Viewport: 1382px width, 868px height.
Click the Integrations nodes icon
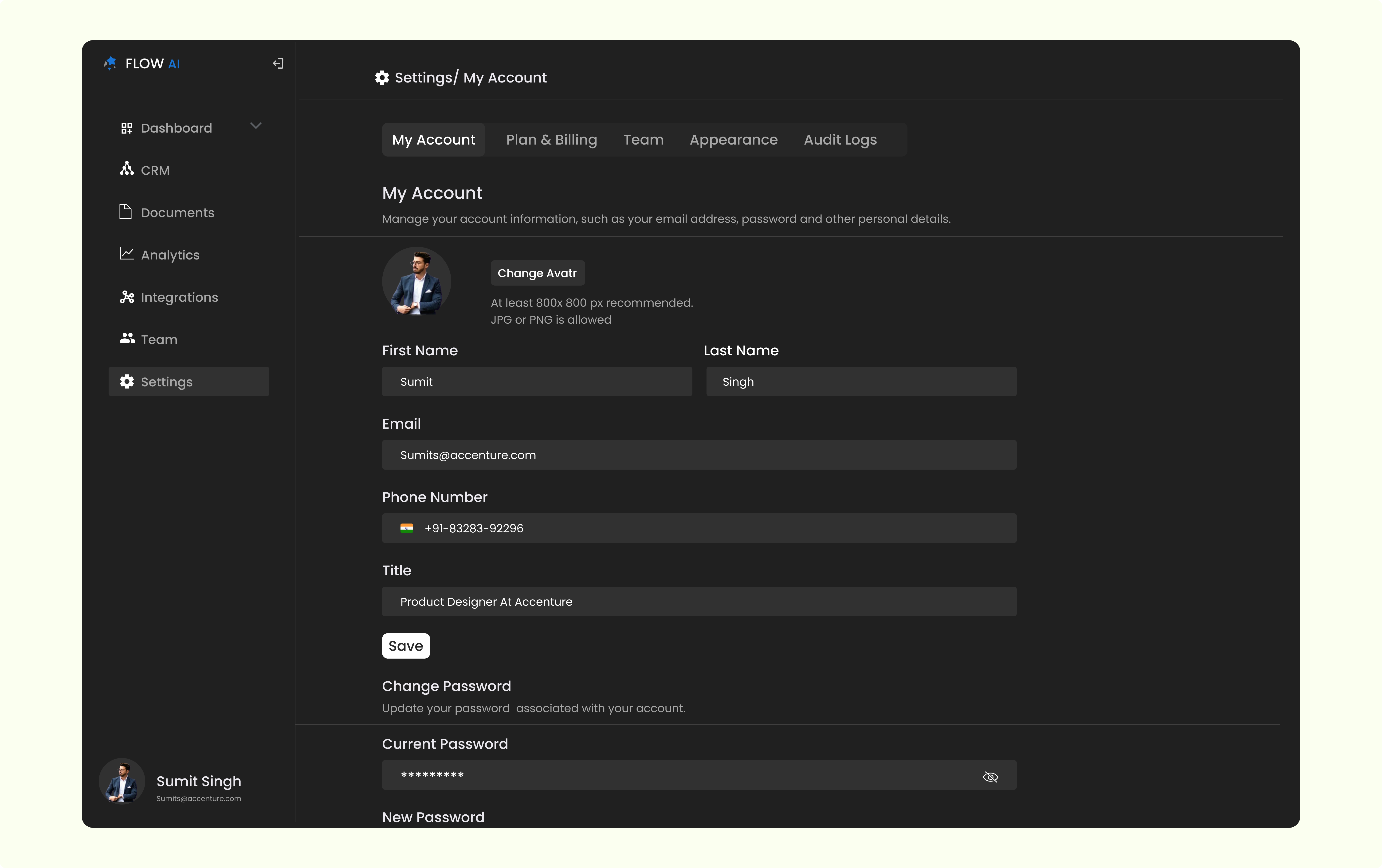click(127, 297)
